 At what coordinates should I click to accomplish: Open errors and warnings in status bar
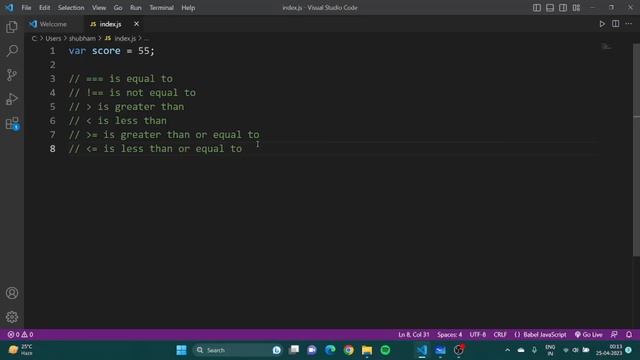pyautogui.click(x=20, y=335)
